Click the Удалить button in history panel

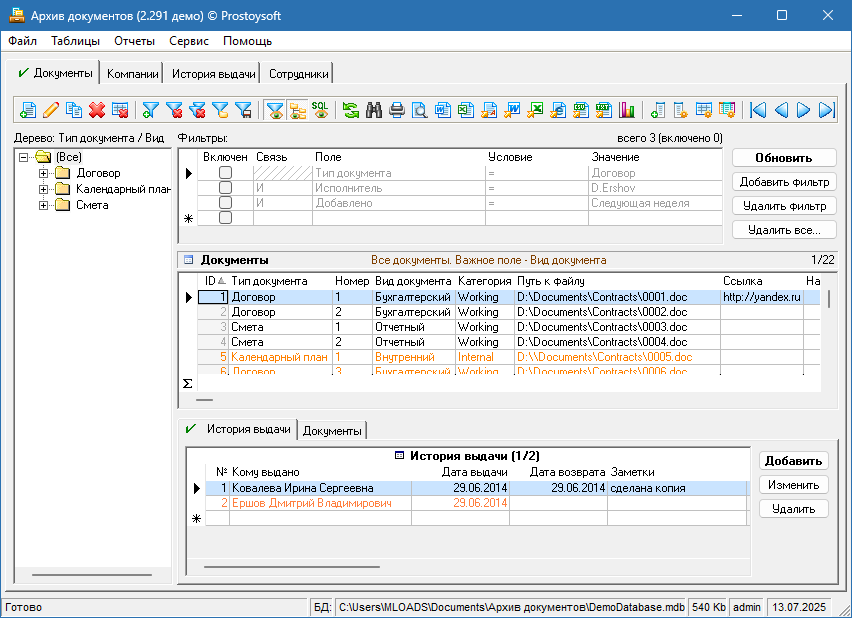pos(793,509)
